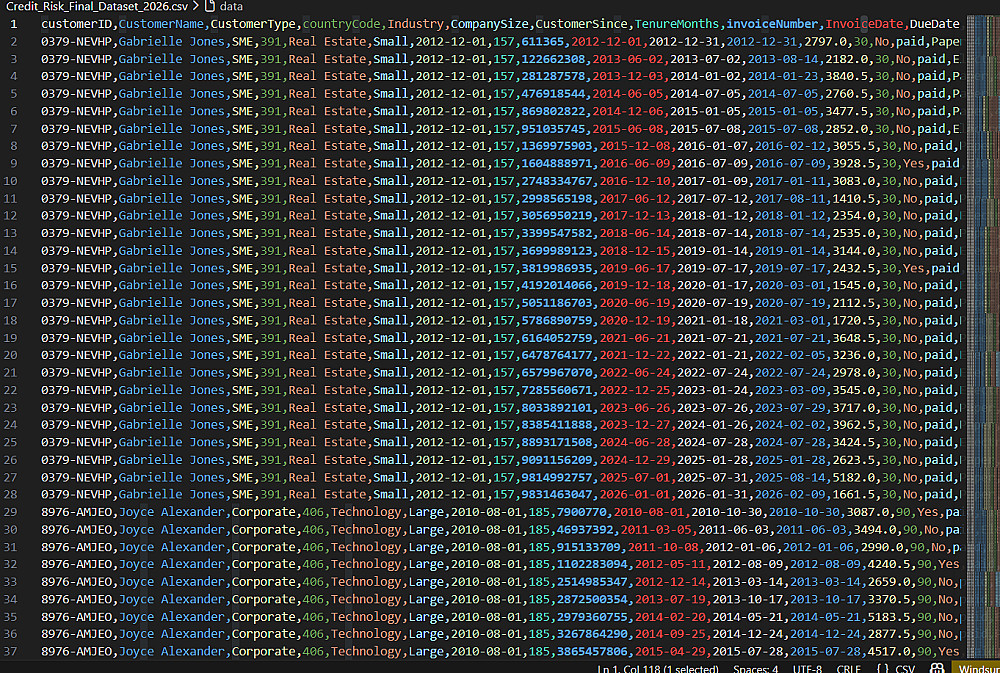The width and height of the screenshot is (1000, 673).
Task: Open Ln 1, Col 118 go-to-line status
Action: click(x=658, y=669)
